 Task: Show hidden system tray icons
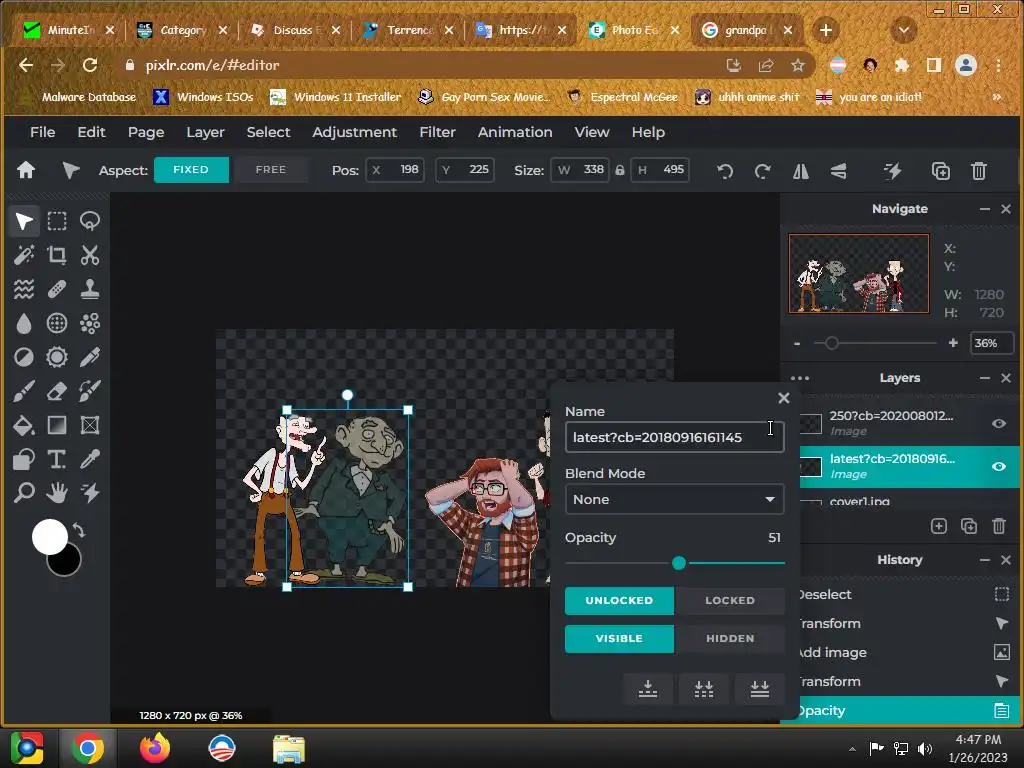[852, 749]
